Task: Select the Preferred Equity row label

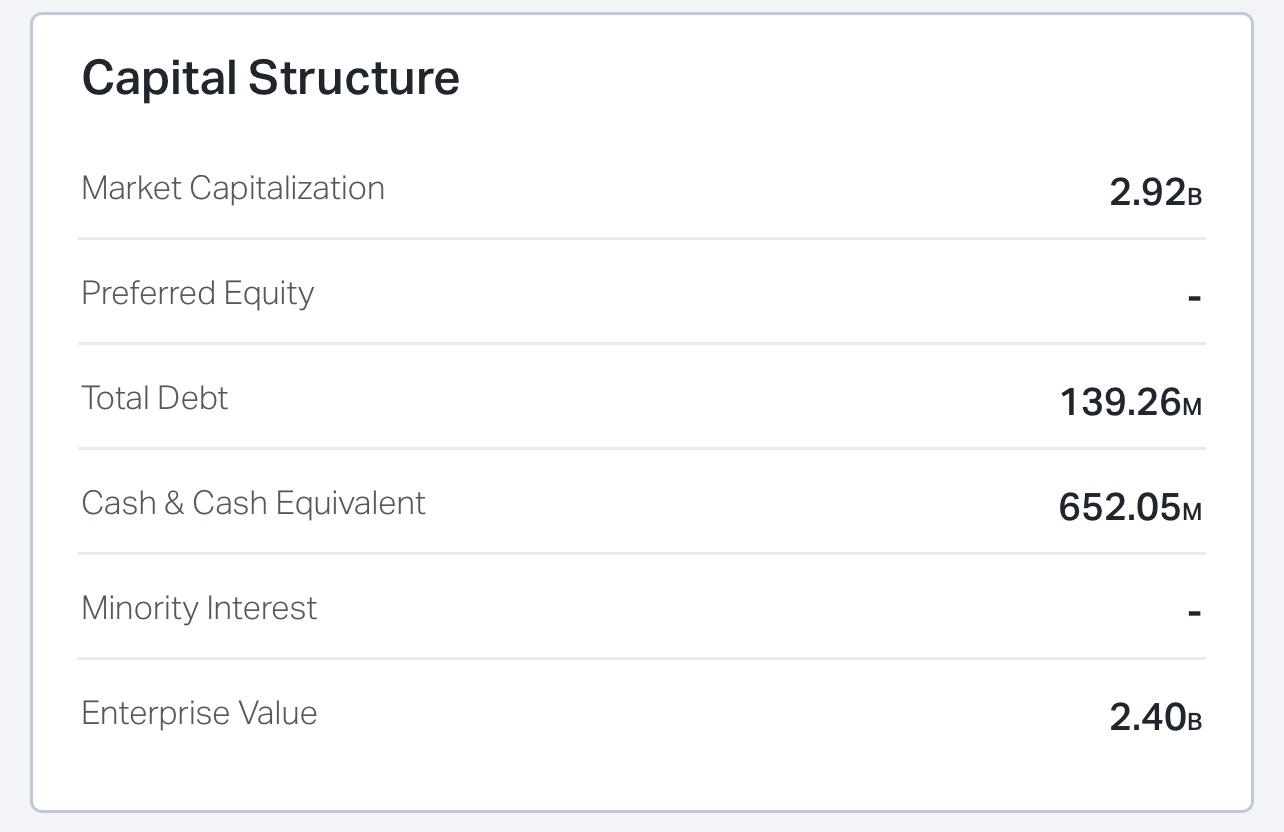Action: [198, 293]
